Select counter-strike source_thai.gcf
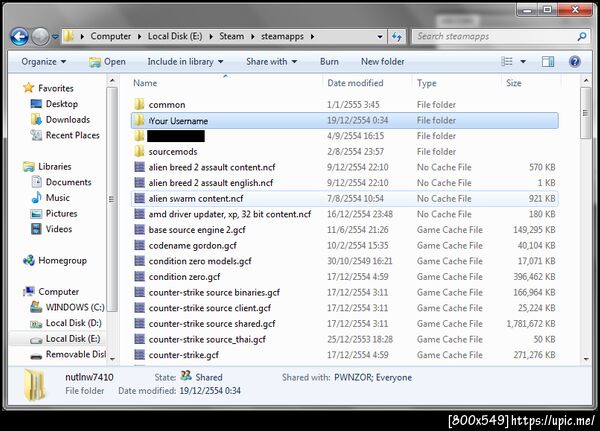This screenshot has height=431, width=600. point(344,340)
